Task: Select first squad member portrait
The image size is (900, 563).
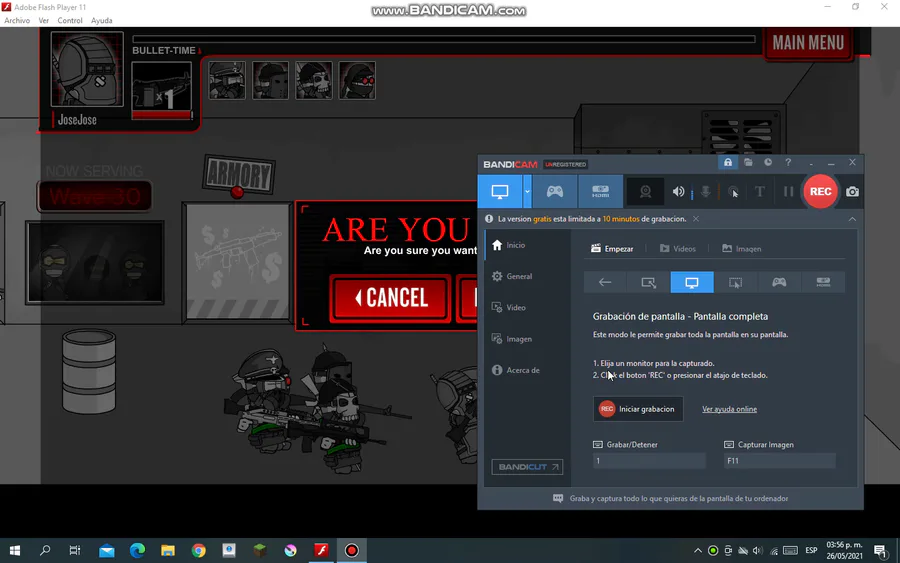Action: pos(227,80)
